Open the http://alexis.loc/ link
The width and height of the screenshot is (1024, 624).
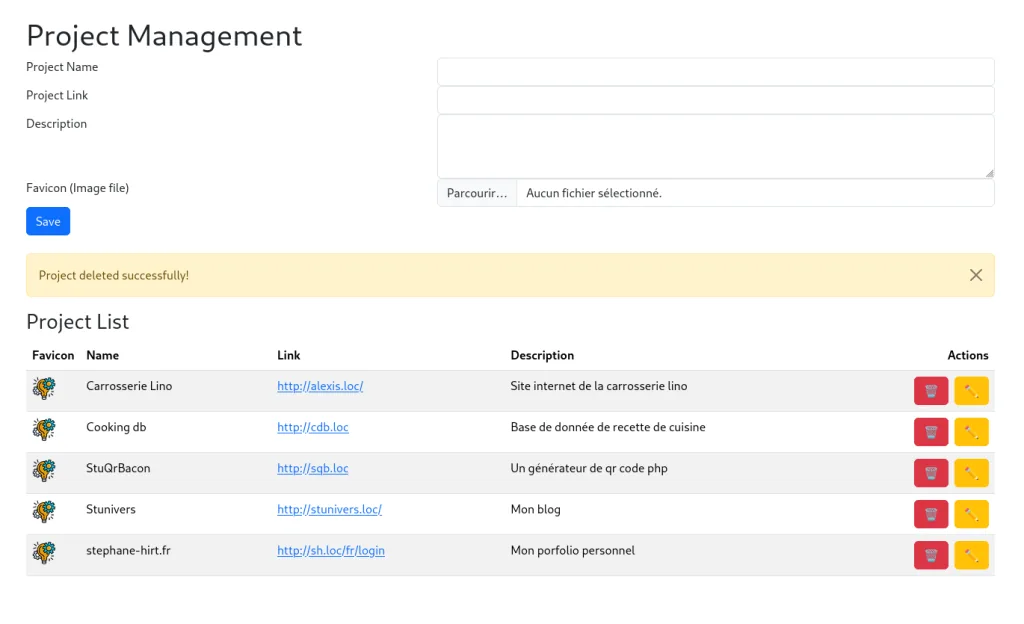(x=320, y=386)
